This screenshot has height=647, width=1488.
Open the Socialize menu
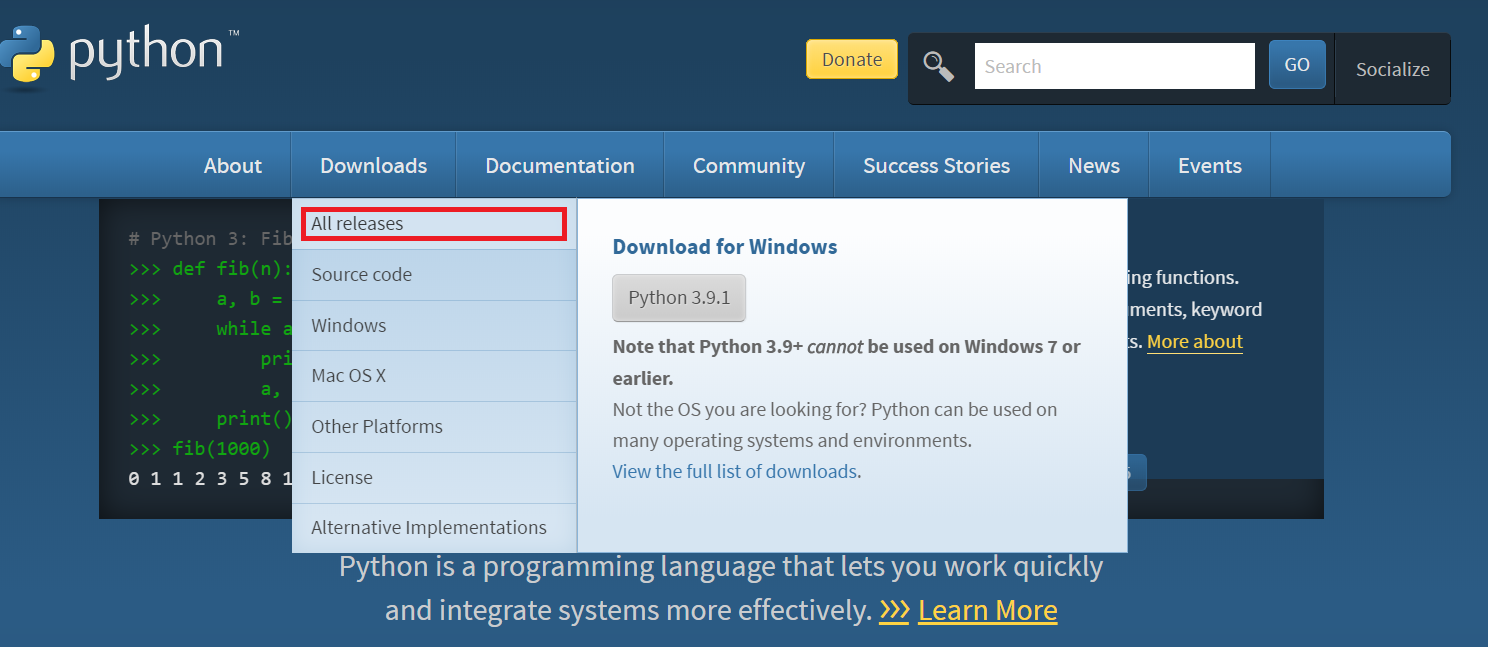coord(1392,69)
